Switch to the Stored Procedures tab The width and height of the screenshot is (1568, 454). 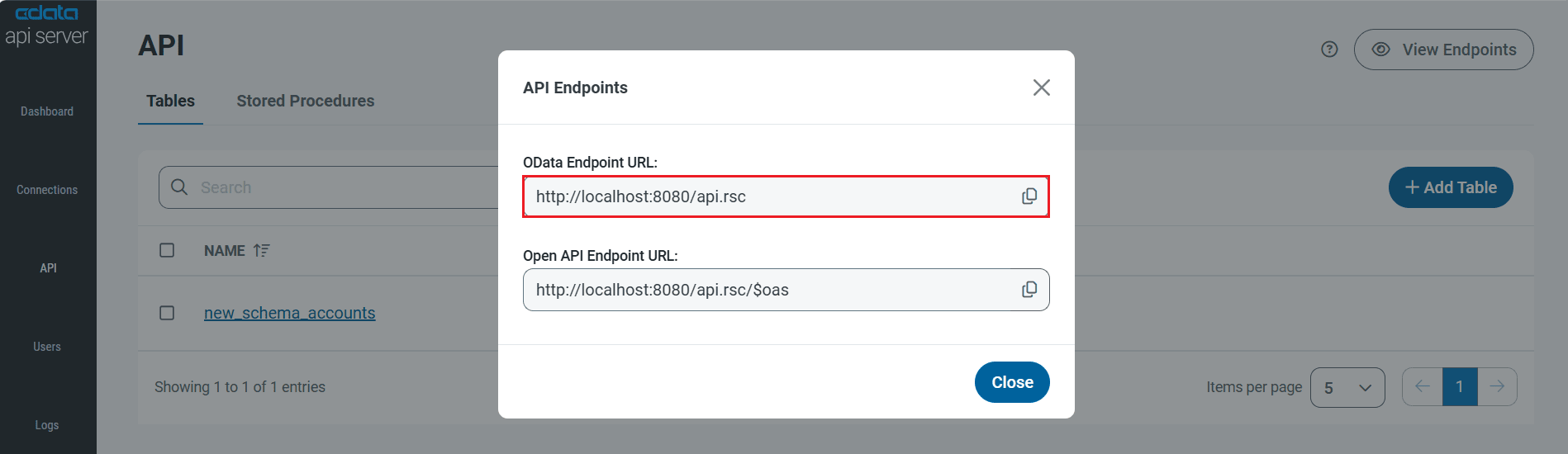pyautogui.click(x=305, y=101)
